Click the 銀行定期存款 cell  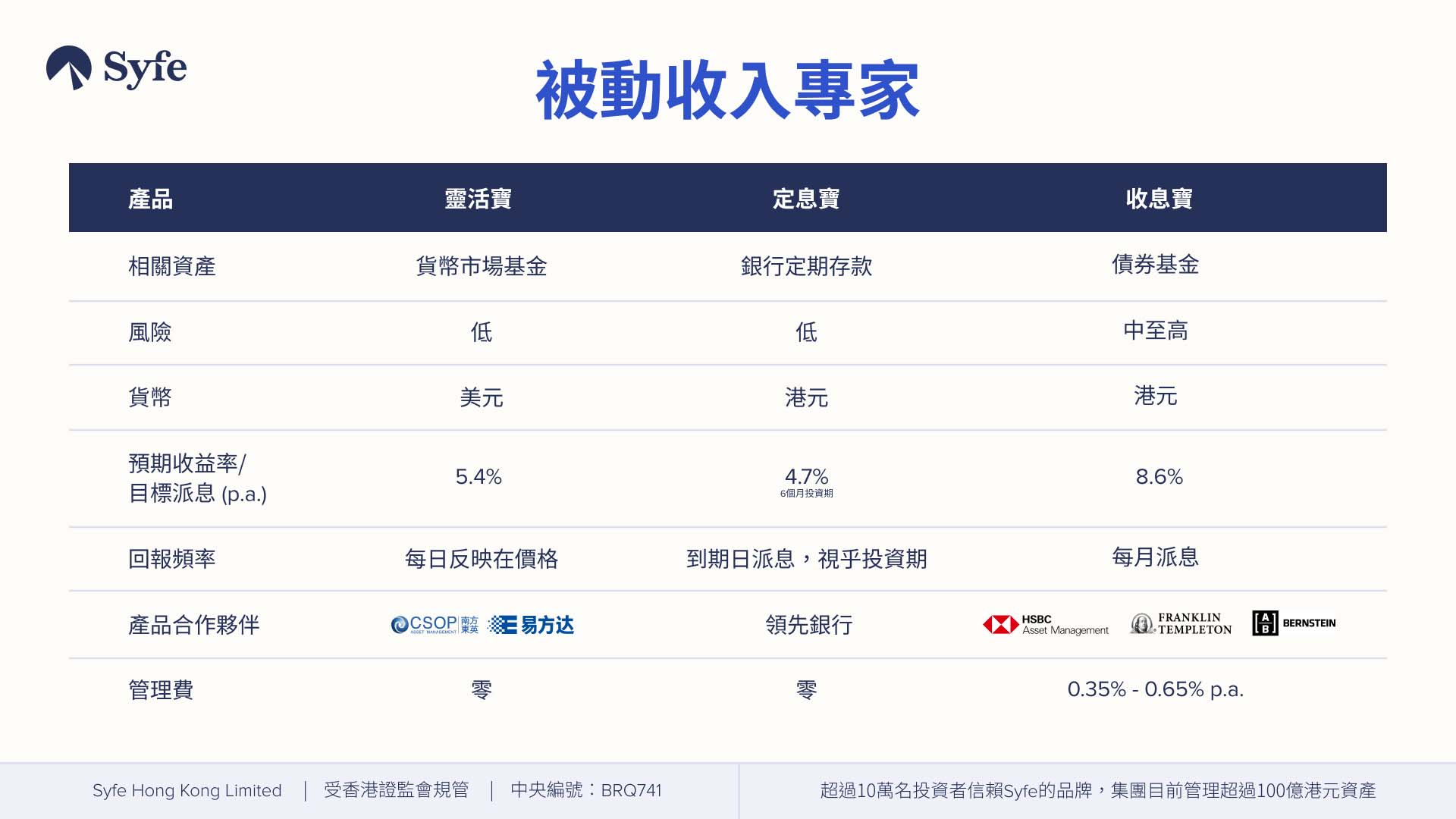[806, 267]
